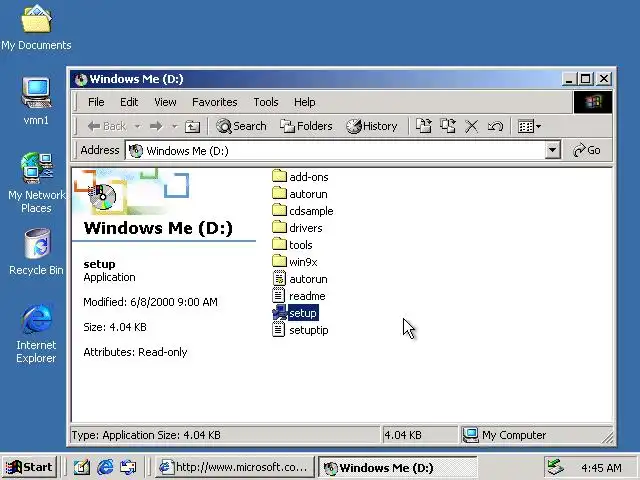
Task: Click the CD icon in the title bar
Action: (x=81, y=79)
